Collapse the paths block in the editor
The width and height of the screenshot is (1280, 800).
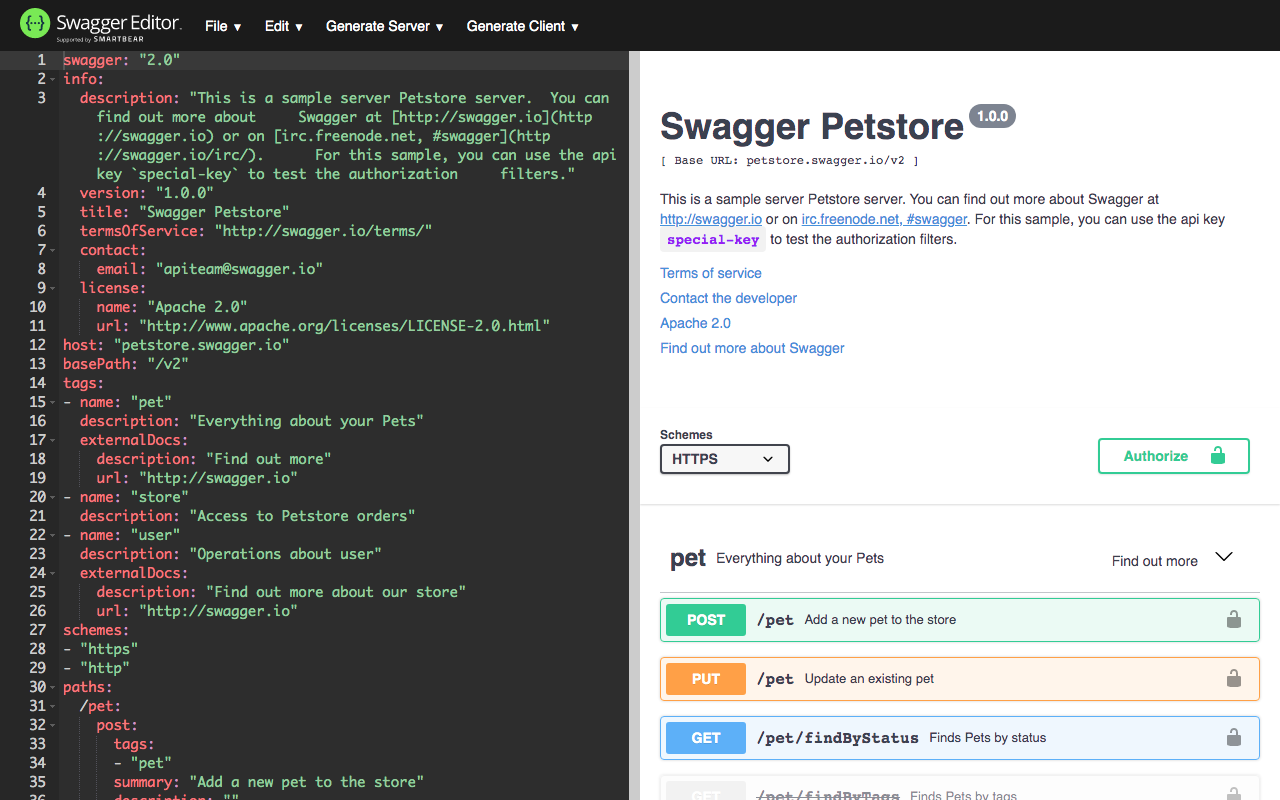tap(51, 687)
